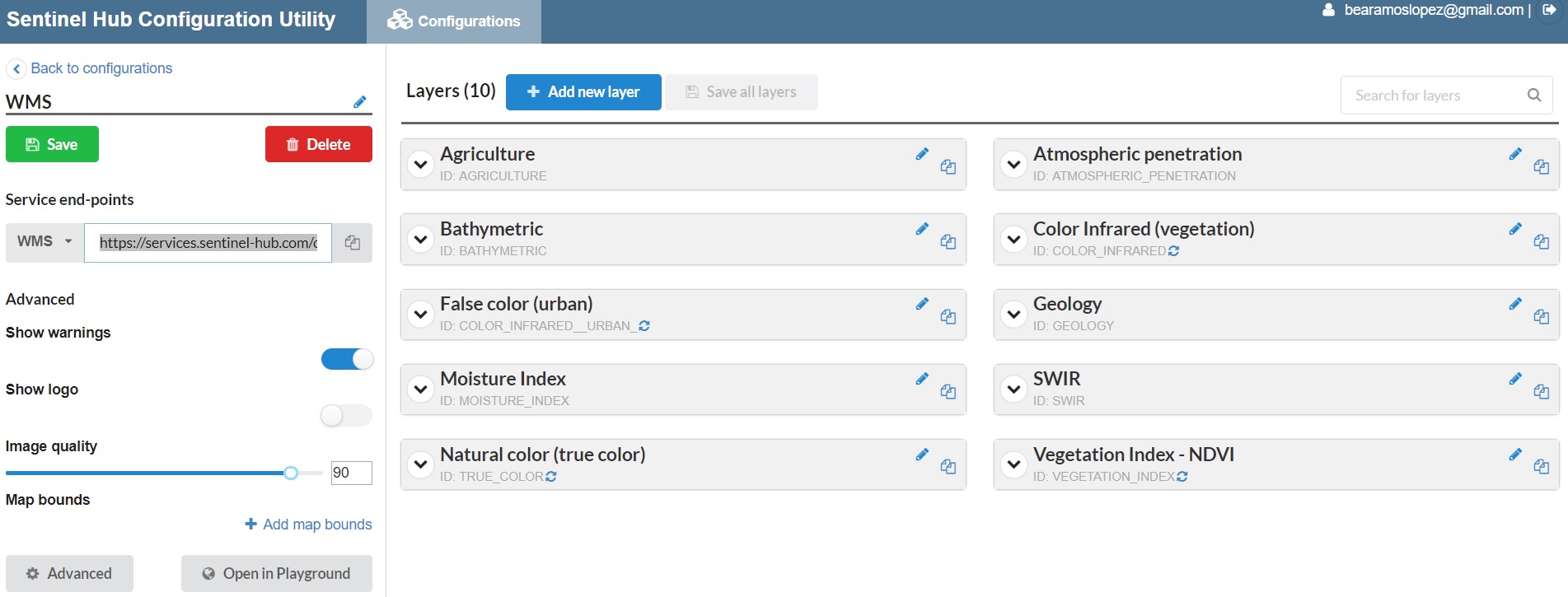
Task: Open the Configurations tab
Action: pyautogui.click(x=454, y=21)
